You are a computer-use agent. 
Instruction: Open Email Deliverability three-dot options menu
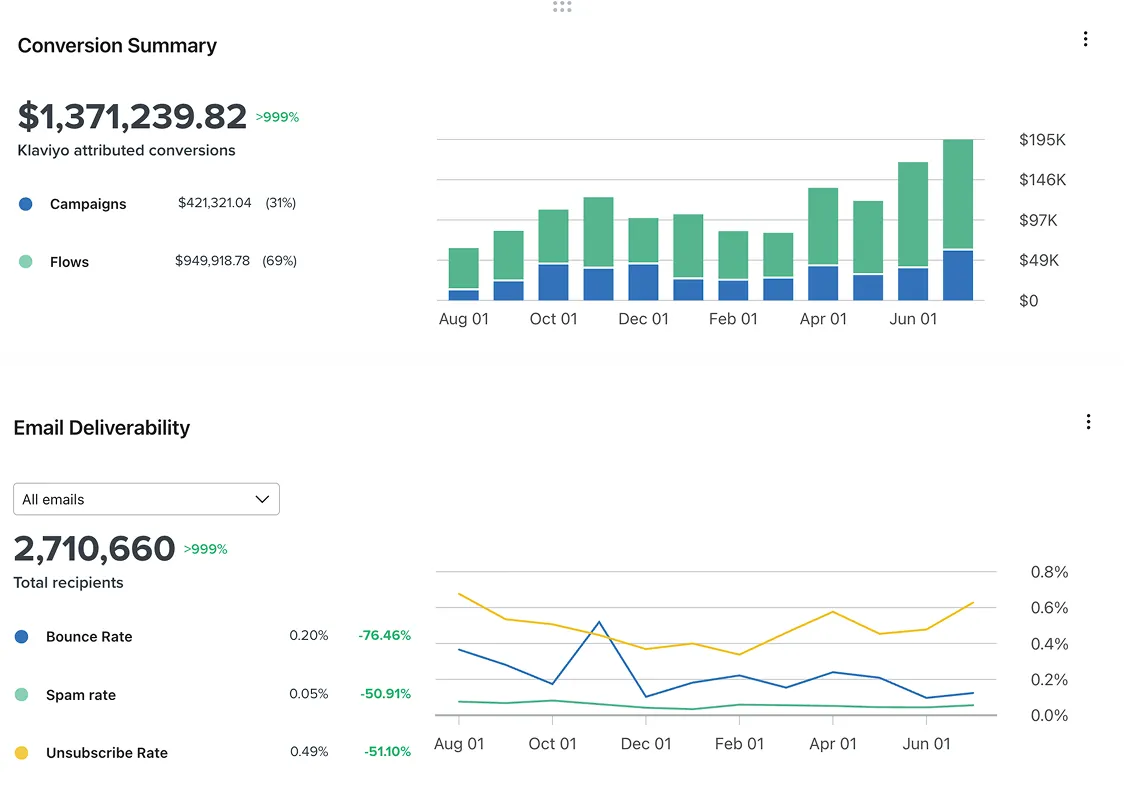point(1088,421)
